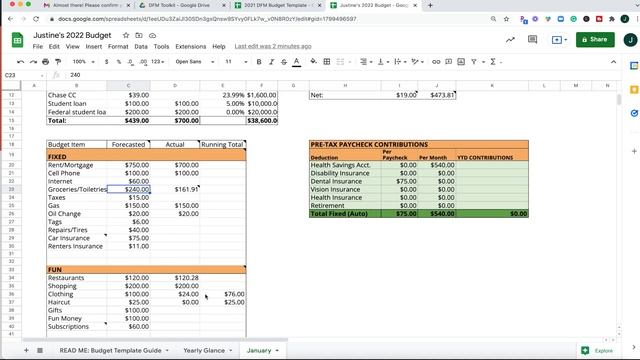Click the Explore button

pos(598,351)
